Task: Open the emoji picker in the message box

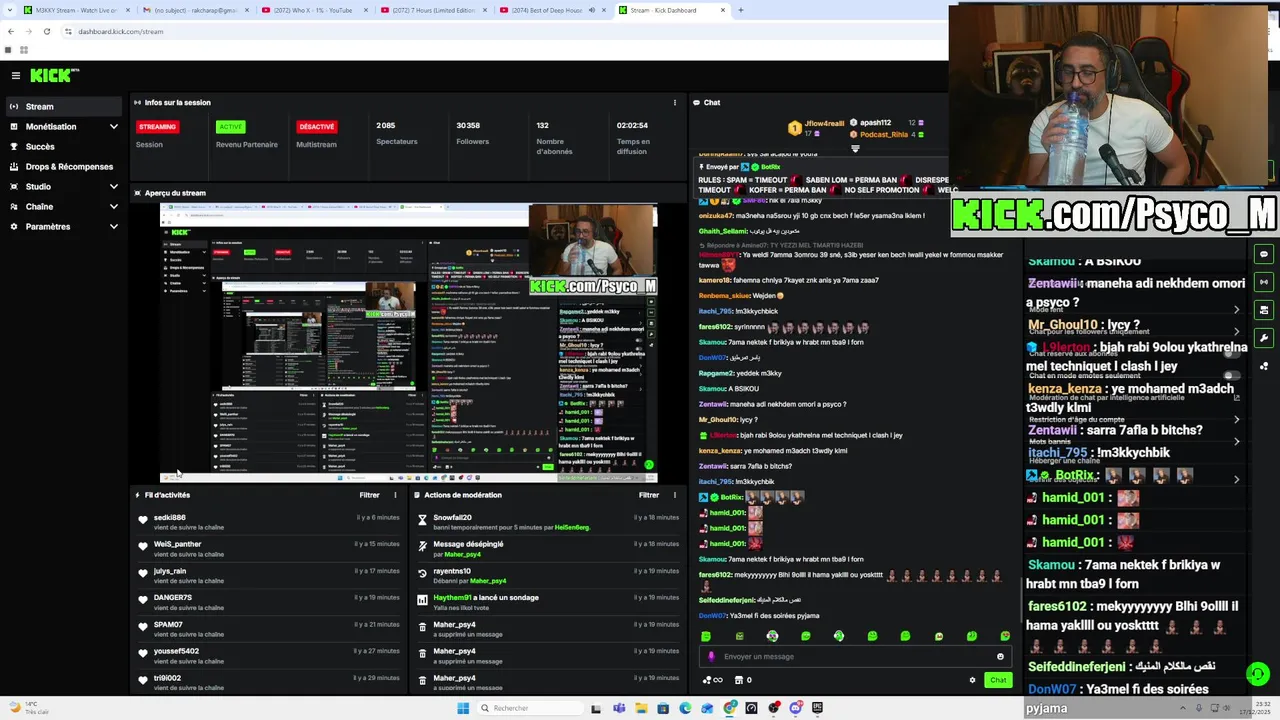Action: pyautogui.click(x=1000, y=657)
